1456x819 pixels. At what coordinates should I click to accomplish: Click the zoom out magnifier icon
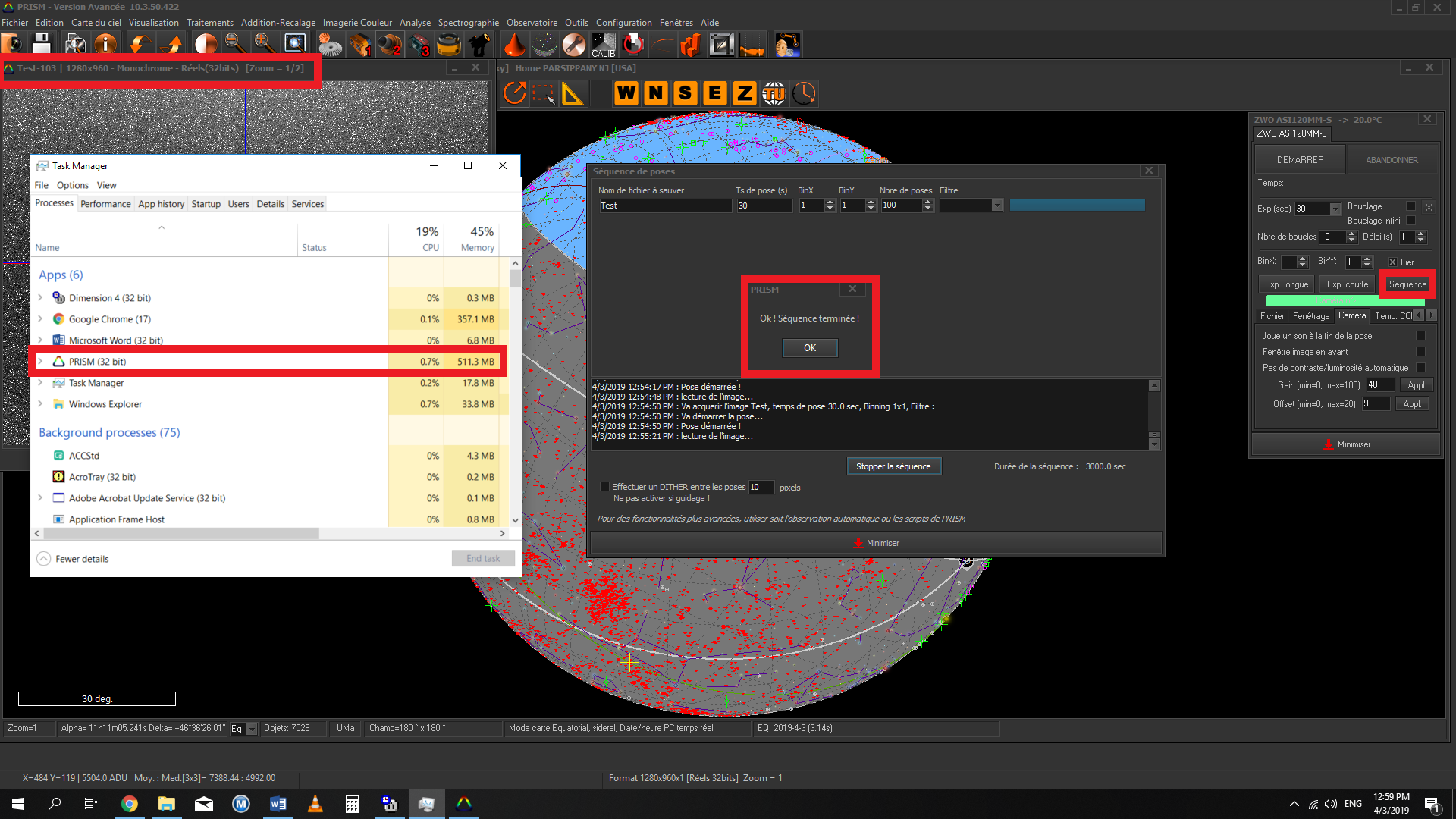235,45
